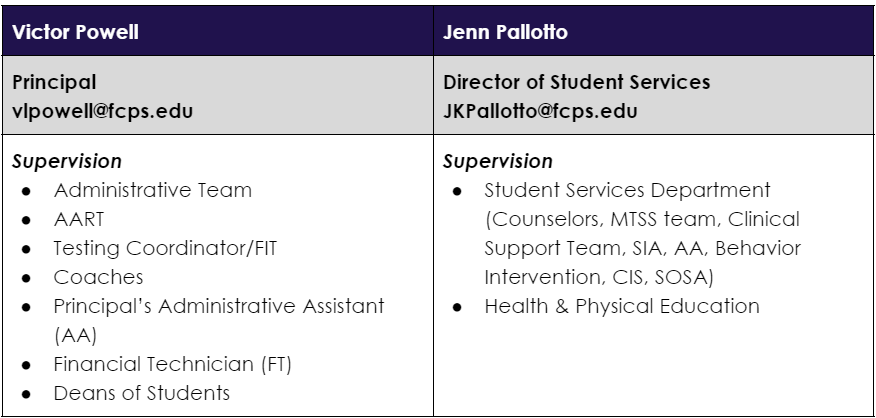
Task: Select the Deans of Students item
Action: [x=142, y=392]
